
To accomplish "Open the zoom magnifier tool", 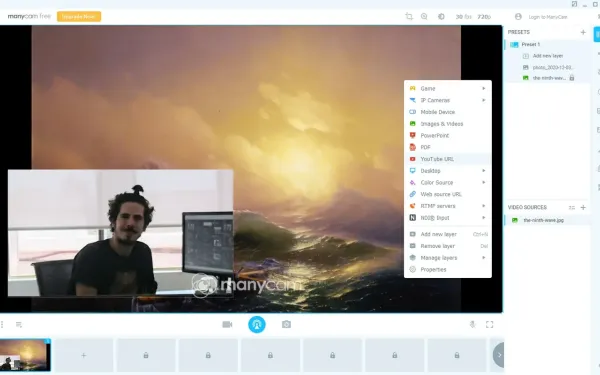I will (x=424, y=16).
